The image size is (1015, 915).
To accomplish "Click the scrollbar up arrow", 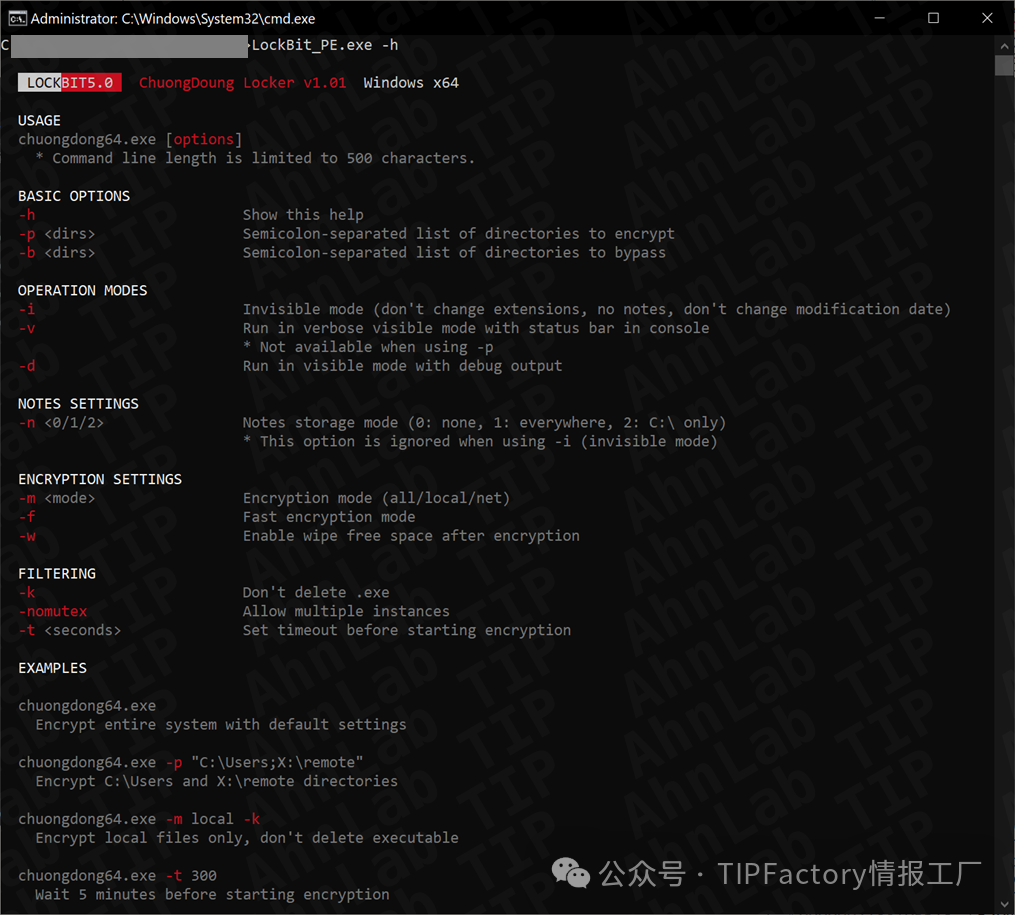I will (1004, 46).
